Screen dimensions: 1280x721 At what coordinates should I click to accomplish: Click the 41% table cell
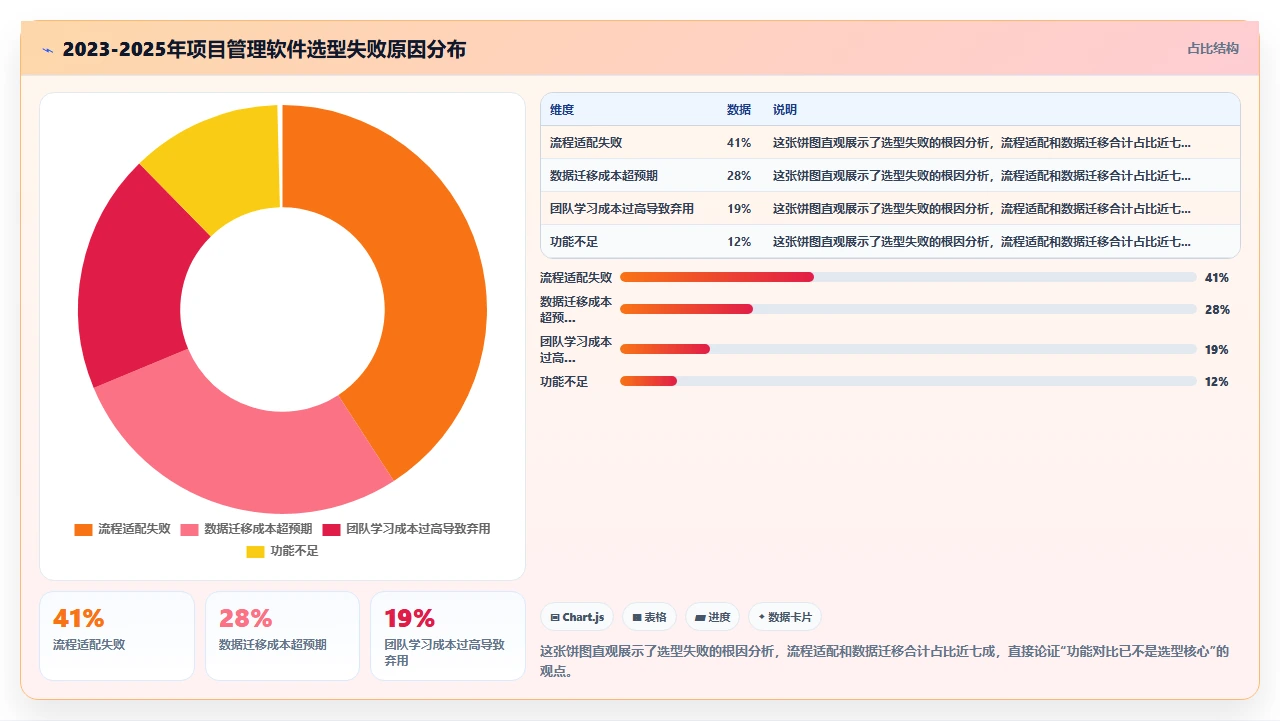(739, 143)
